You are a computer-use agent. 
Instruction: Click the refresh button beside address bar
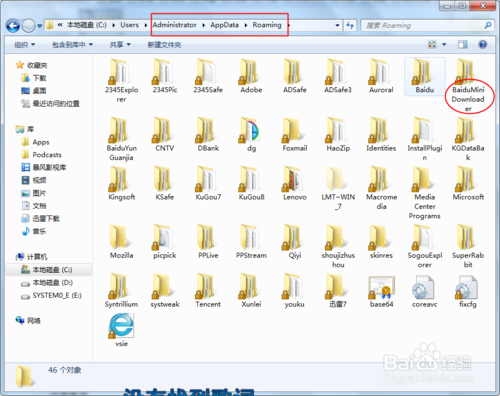[350, 25]
